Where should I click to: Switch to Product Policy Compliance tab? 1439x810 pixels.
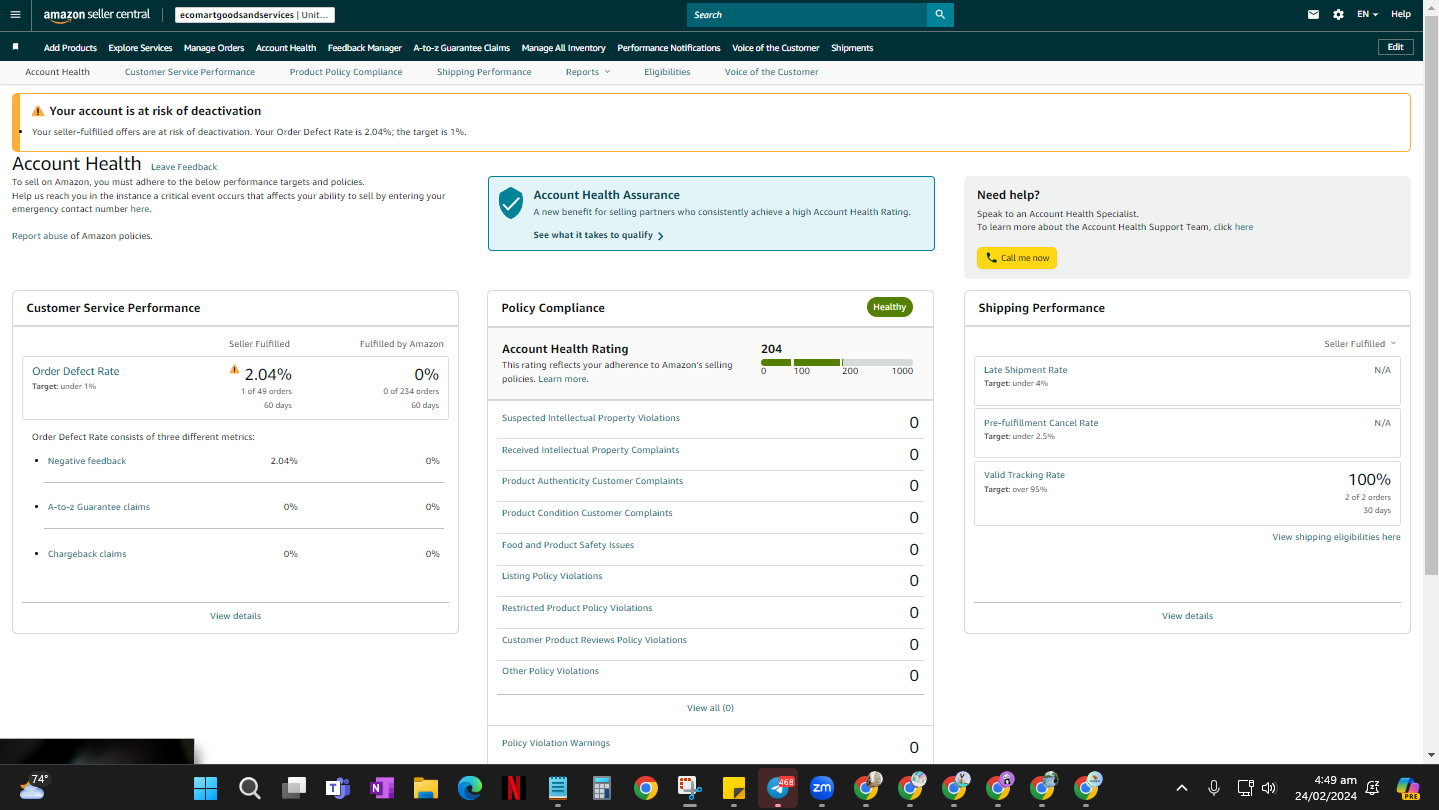pyautogui.click(x=346, y=72)
